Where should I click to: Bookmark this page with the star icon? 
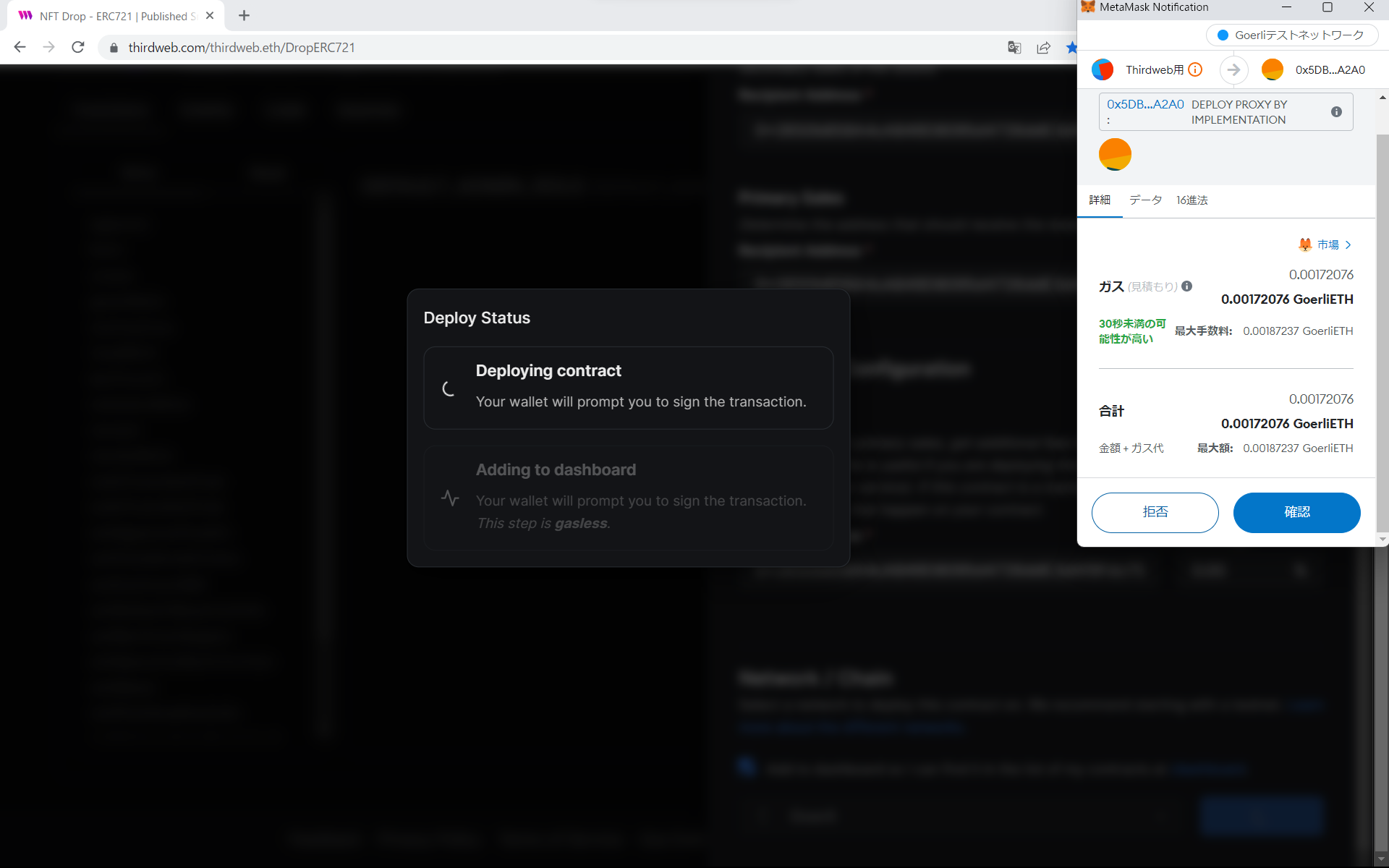pyautogui.click(x=1071, y=48)
